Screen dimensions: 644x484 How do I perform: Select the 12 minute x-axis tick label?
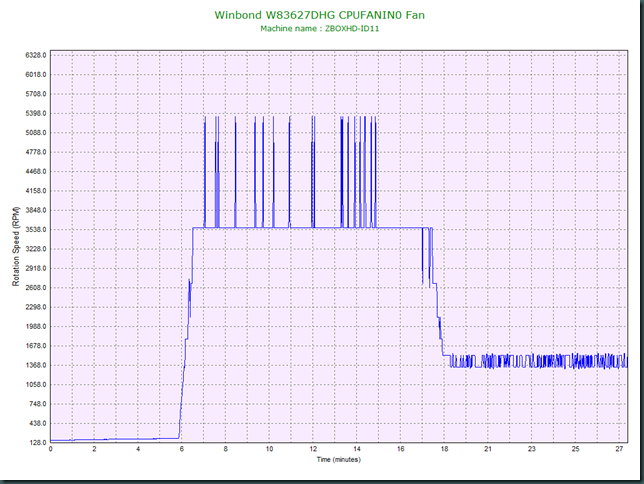[313, 449]
